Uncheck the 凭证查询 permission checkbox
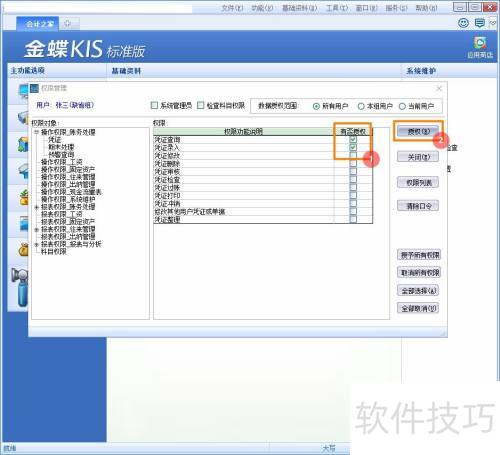The image size is (500, 455). pos(353,139)
